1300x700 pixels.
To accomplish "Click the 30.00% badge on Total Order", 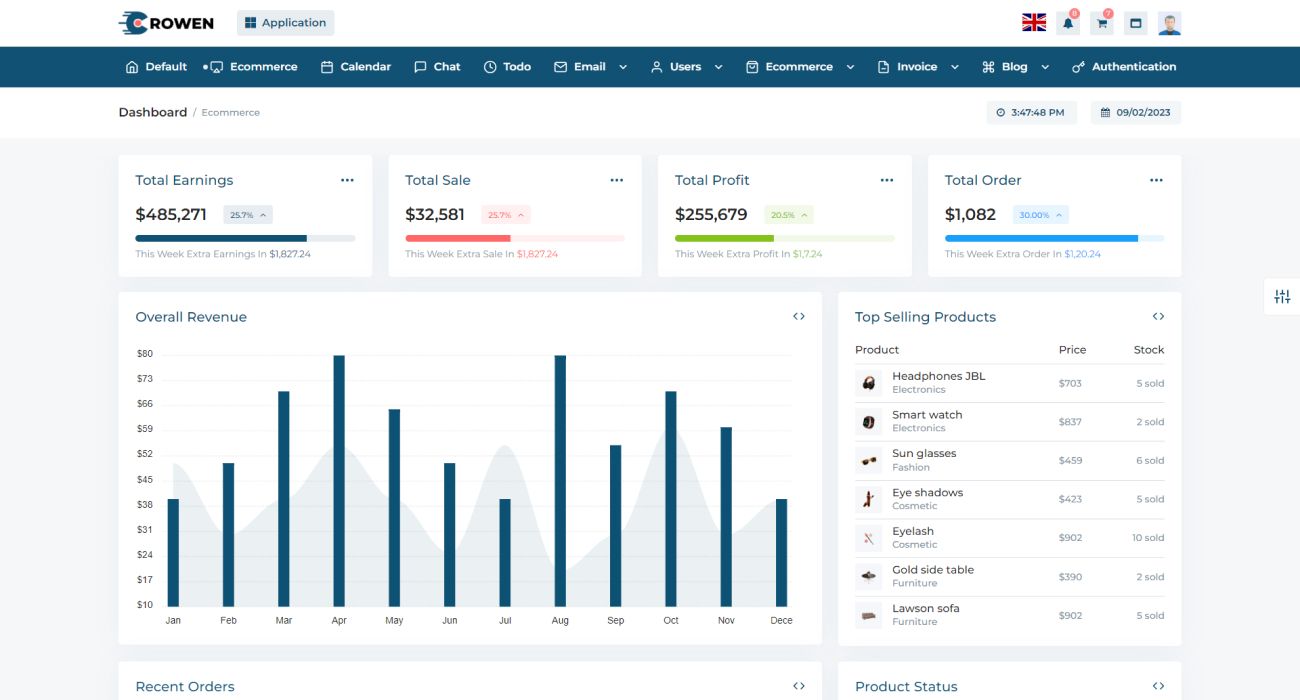I will [x=1041, y=215].
